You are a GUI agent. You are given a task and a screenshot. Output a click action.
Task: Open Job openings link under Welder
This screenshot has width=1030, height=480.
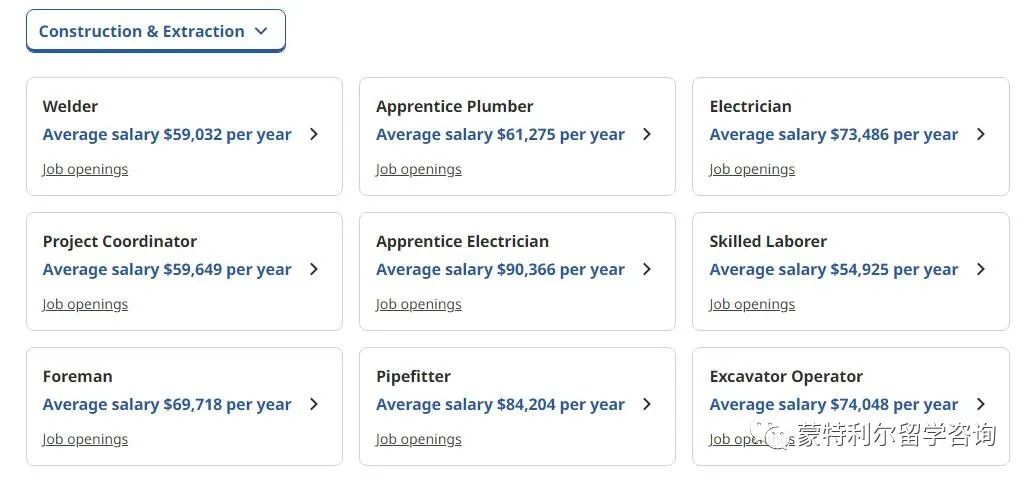point(85,169)
